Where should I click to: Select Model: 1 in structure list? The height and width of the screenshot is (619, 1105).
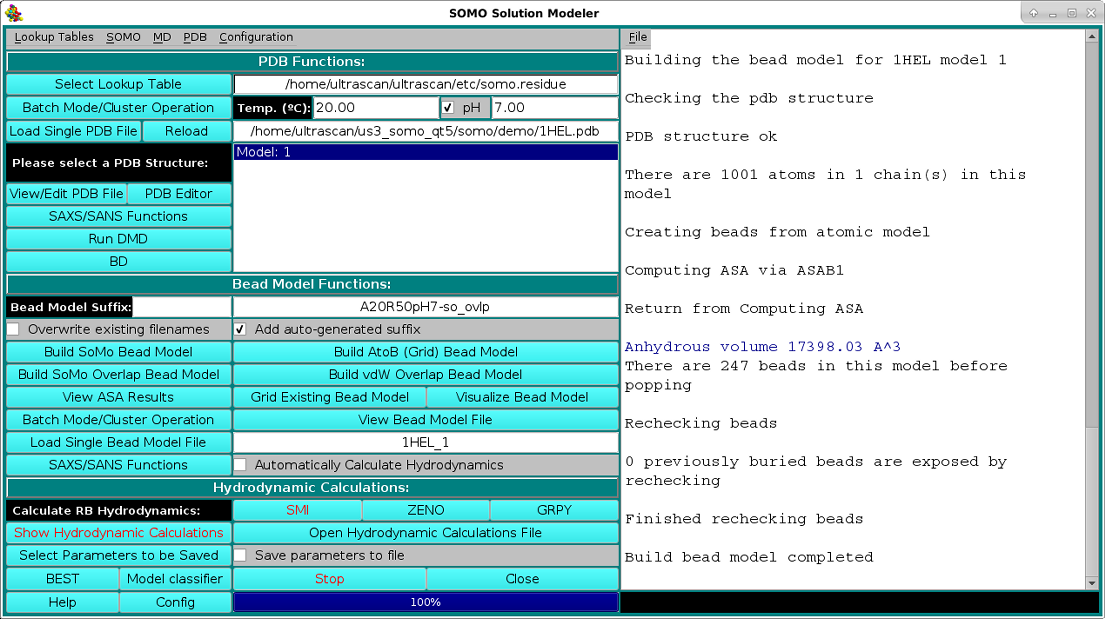point(426,152)
